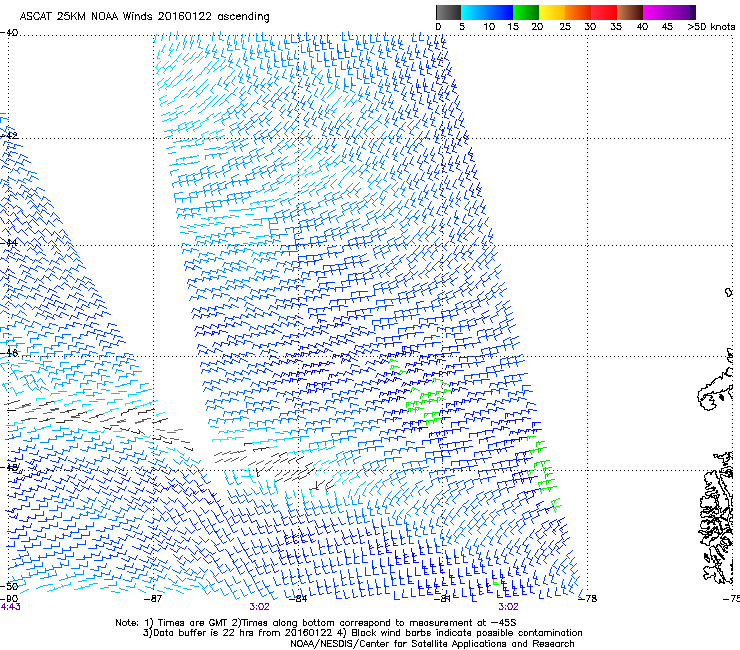Click the -40 latitude axis label
This screenshot has height=650, width=740.
pyautogui.click(x=9, y=33)
